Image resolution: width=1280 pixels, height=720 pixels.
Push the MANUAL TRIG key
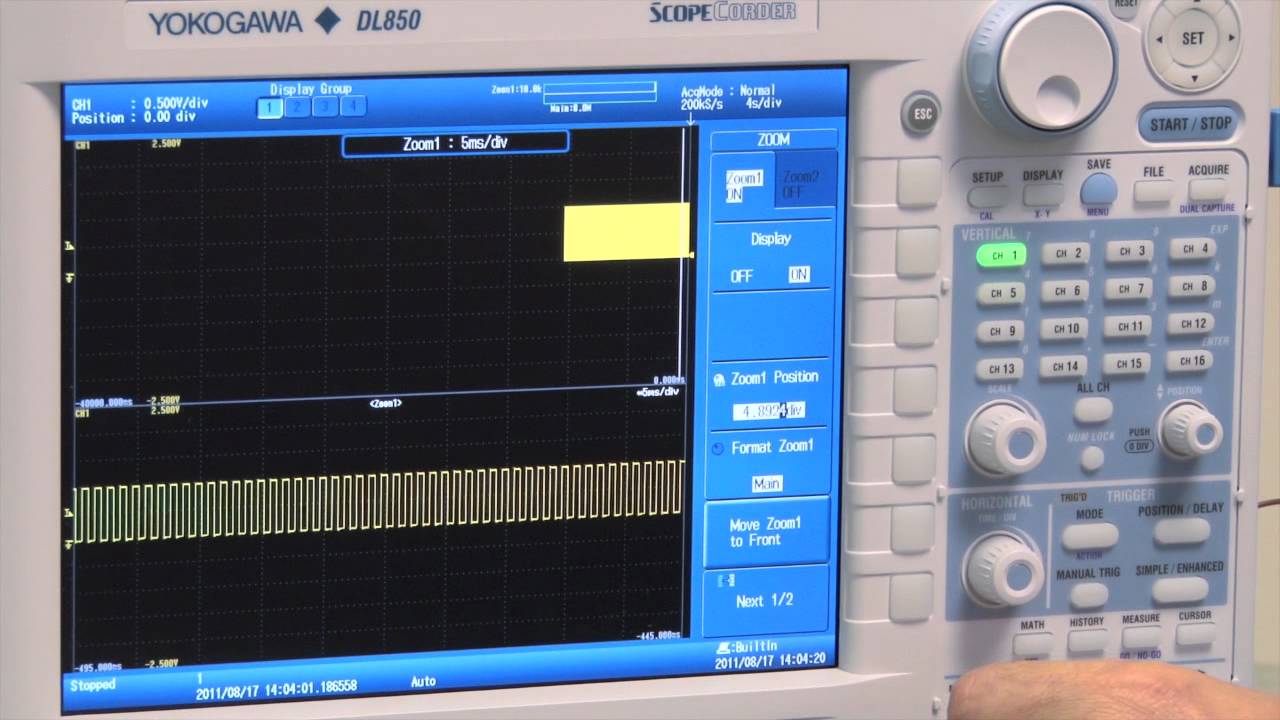coord(1089,595)
